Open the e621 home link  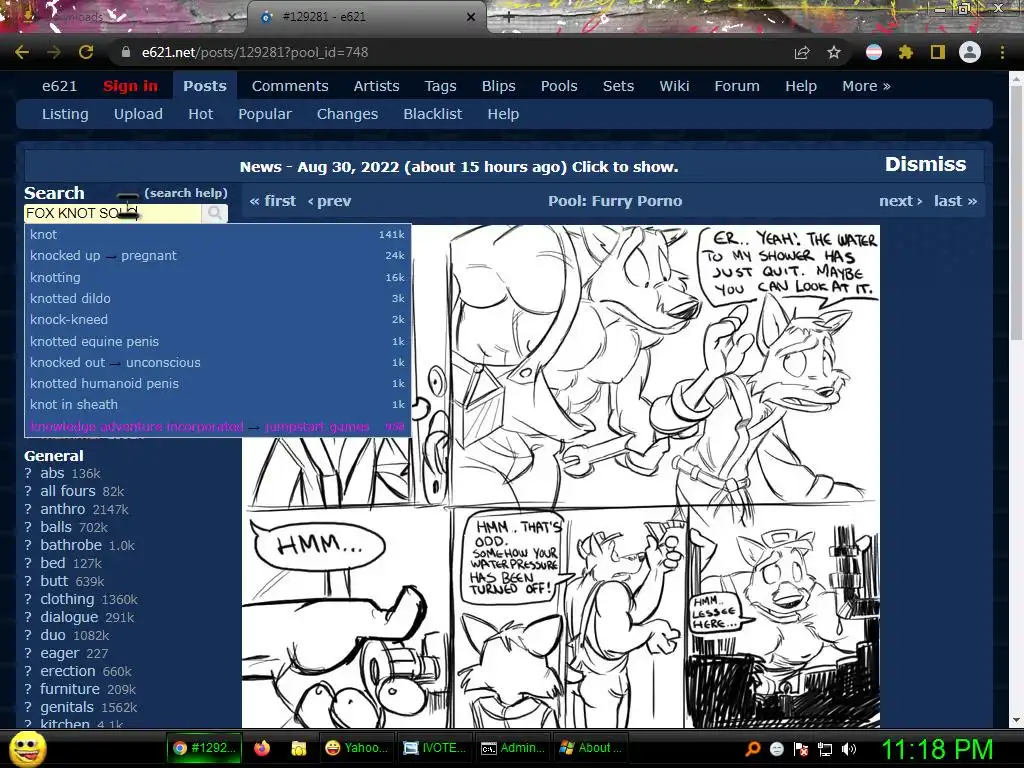click(59, 86)
